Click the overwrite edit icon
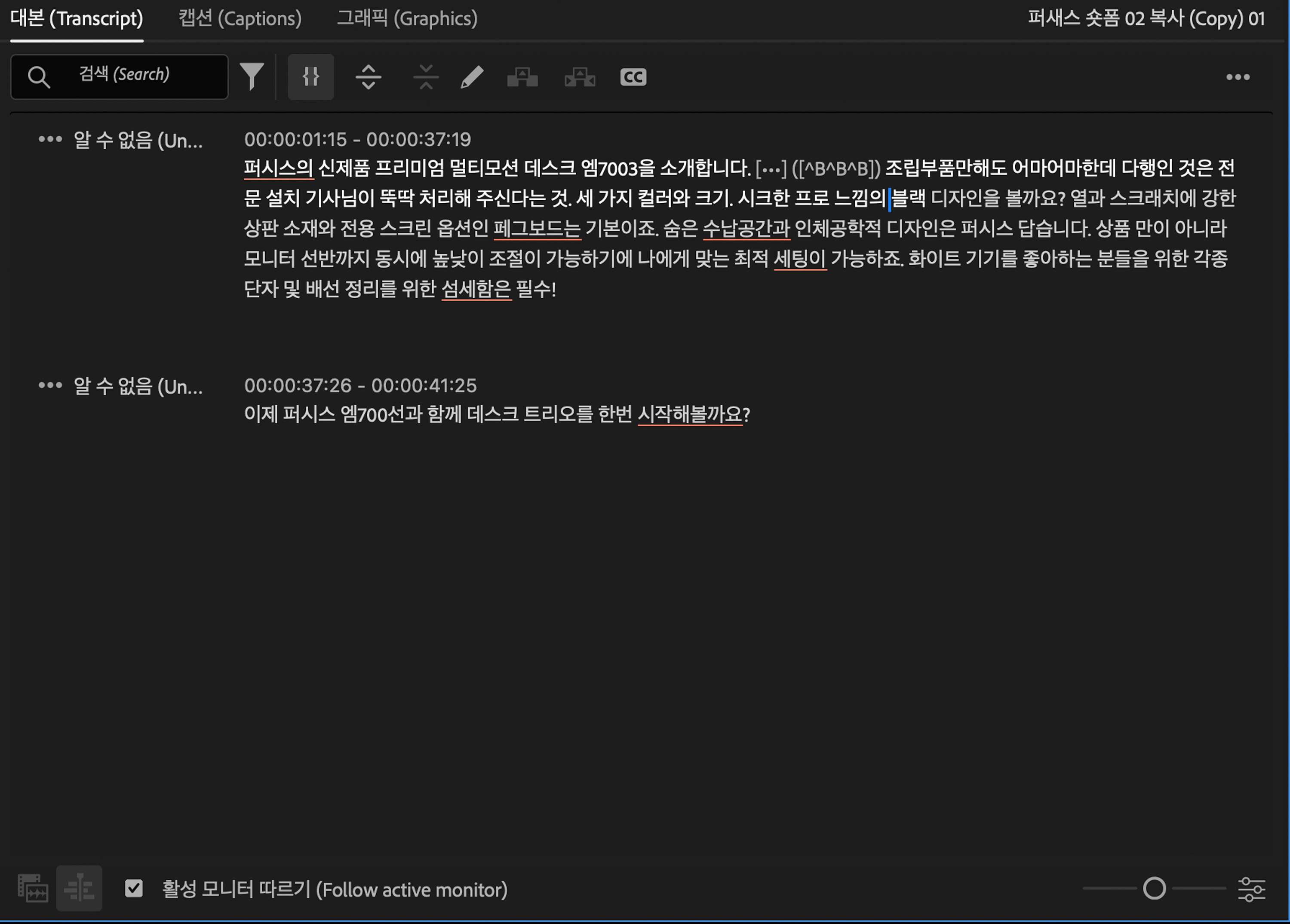Image resolution: width=1290 pixels, height=924 pixels. point(580,77)
